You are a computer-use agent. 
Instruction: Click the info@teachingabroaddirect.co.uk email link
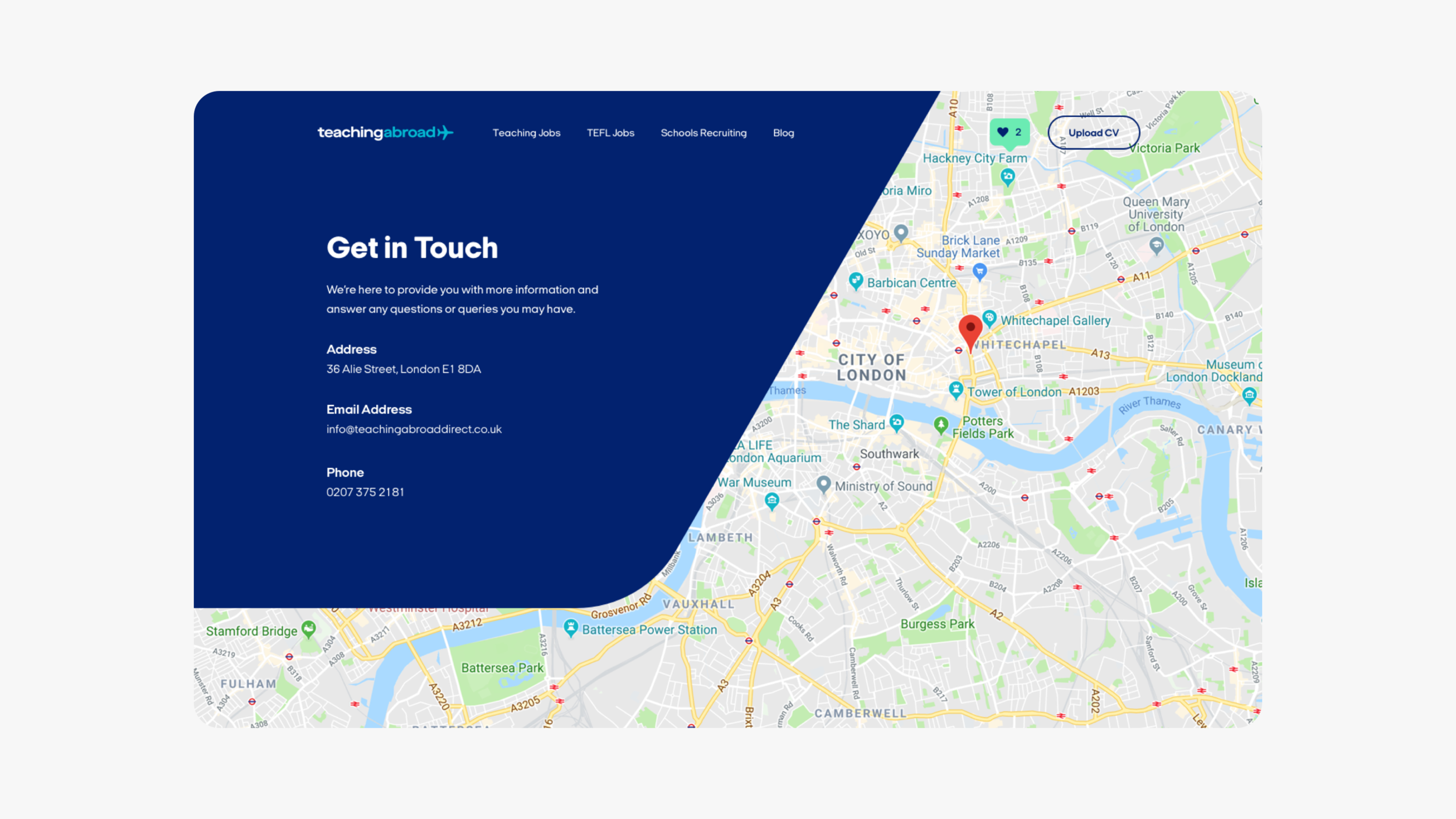click(x=414, y=429)
